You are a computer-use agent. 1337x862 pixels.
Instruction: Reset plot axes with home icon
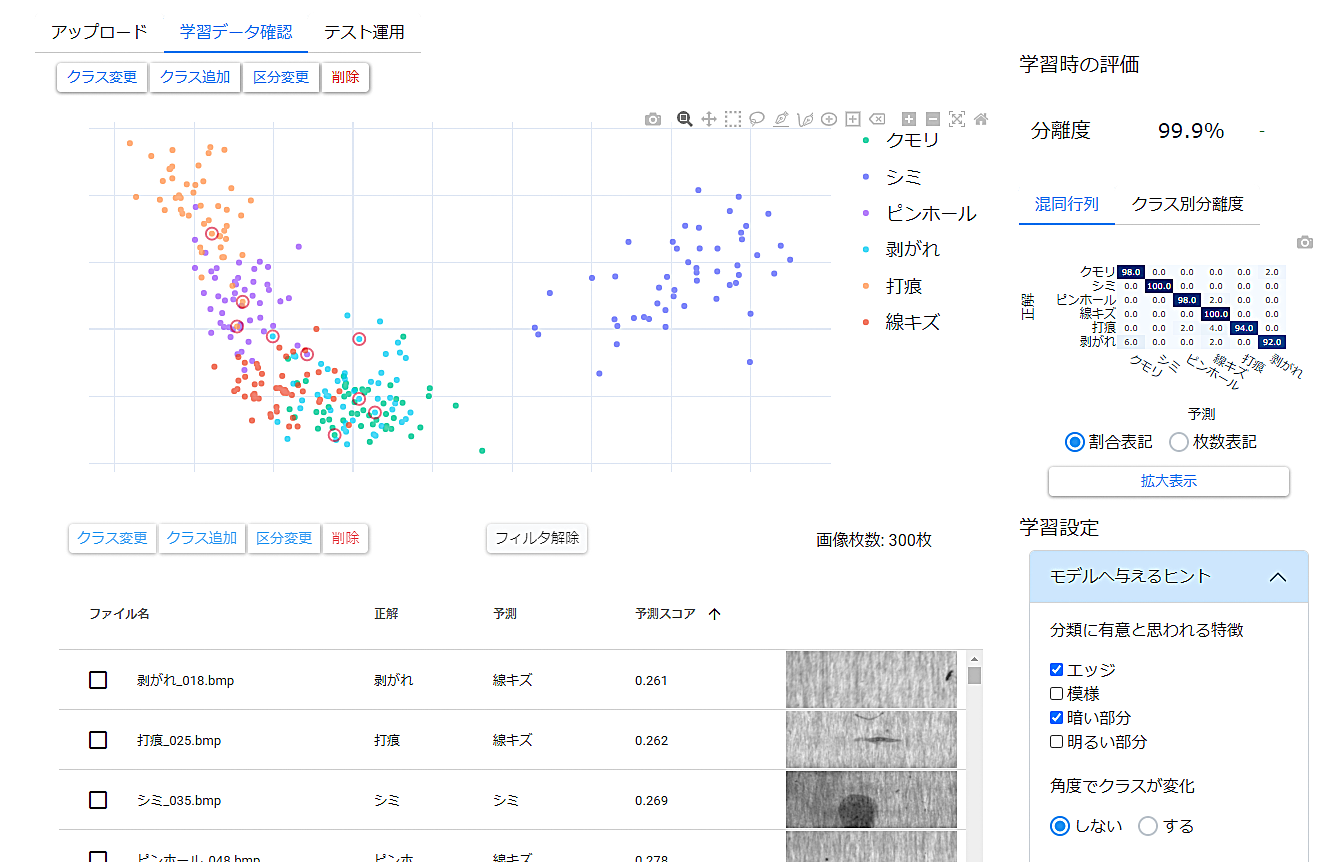[x=981, y=119]
